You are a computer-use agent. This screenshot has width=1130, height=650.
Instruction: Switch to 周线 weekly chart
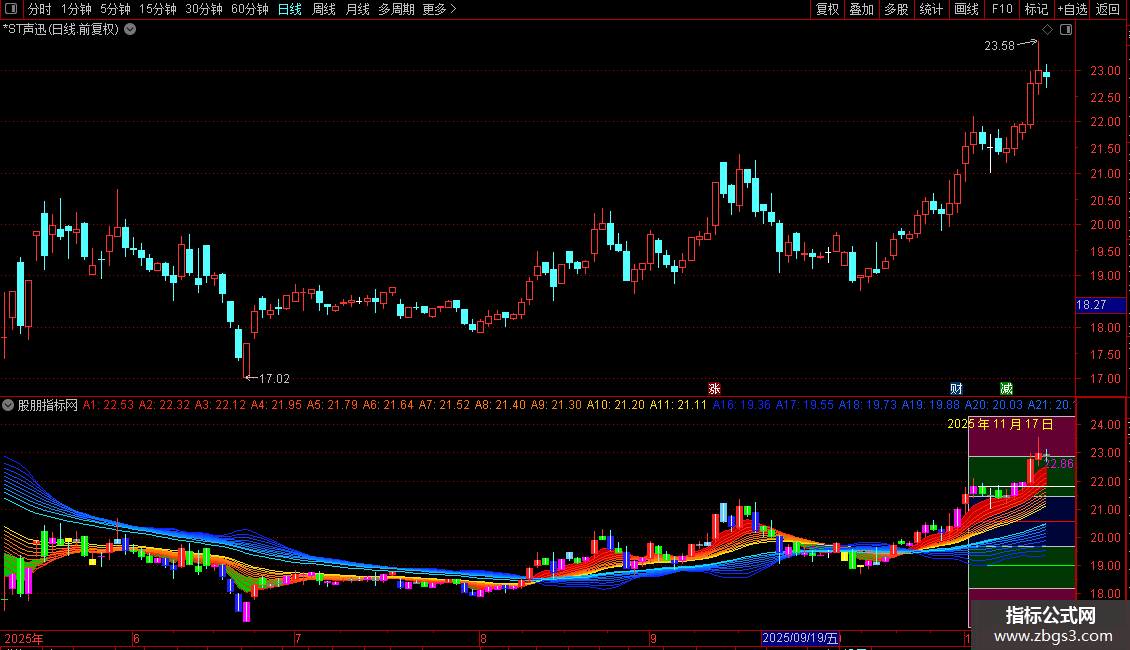[324, 9]
